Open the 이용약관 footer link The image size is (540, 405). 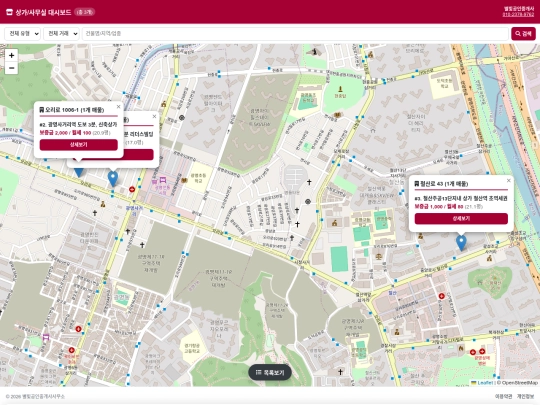503,396
